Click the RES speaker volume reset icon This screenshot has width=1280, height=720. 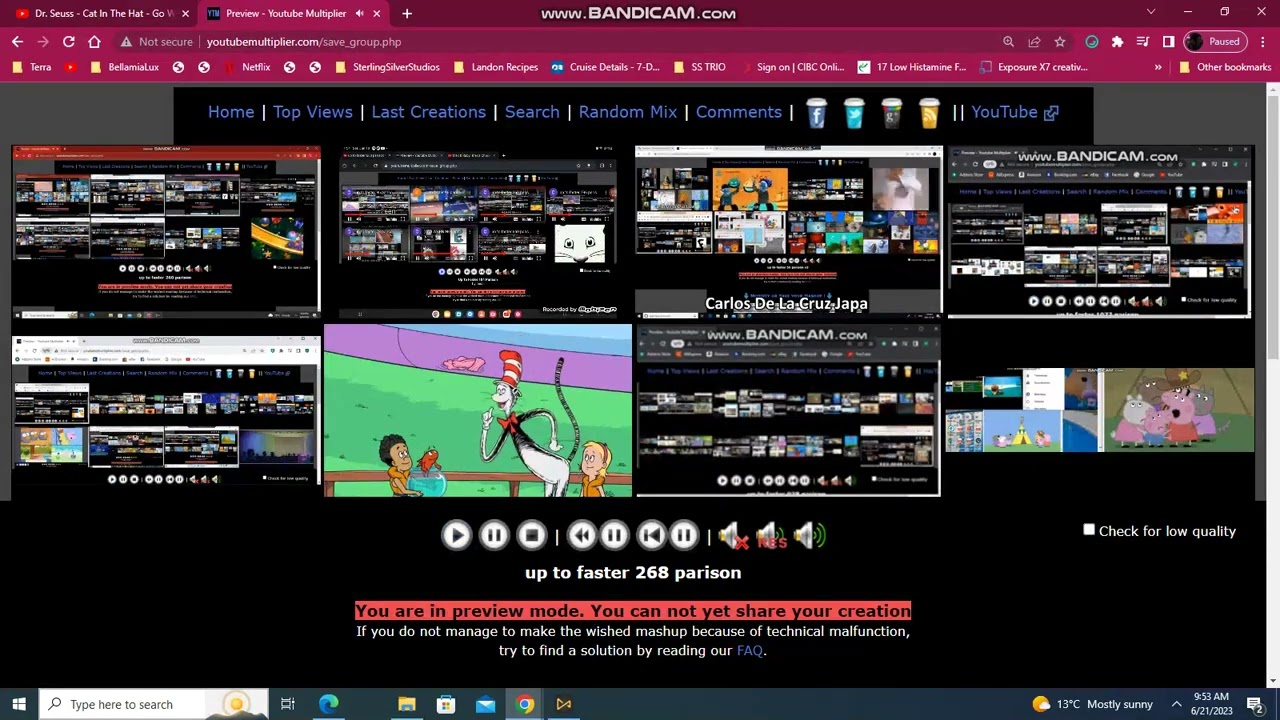(x=771, y=536)
